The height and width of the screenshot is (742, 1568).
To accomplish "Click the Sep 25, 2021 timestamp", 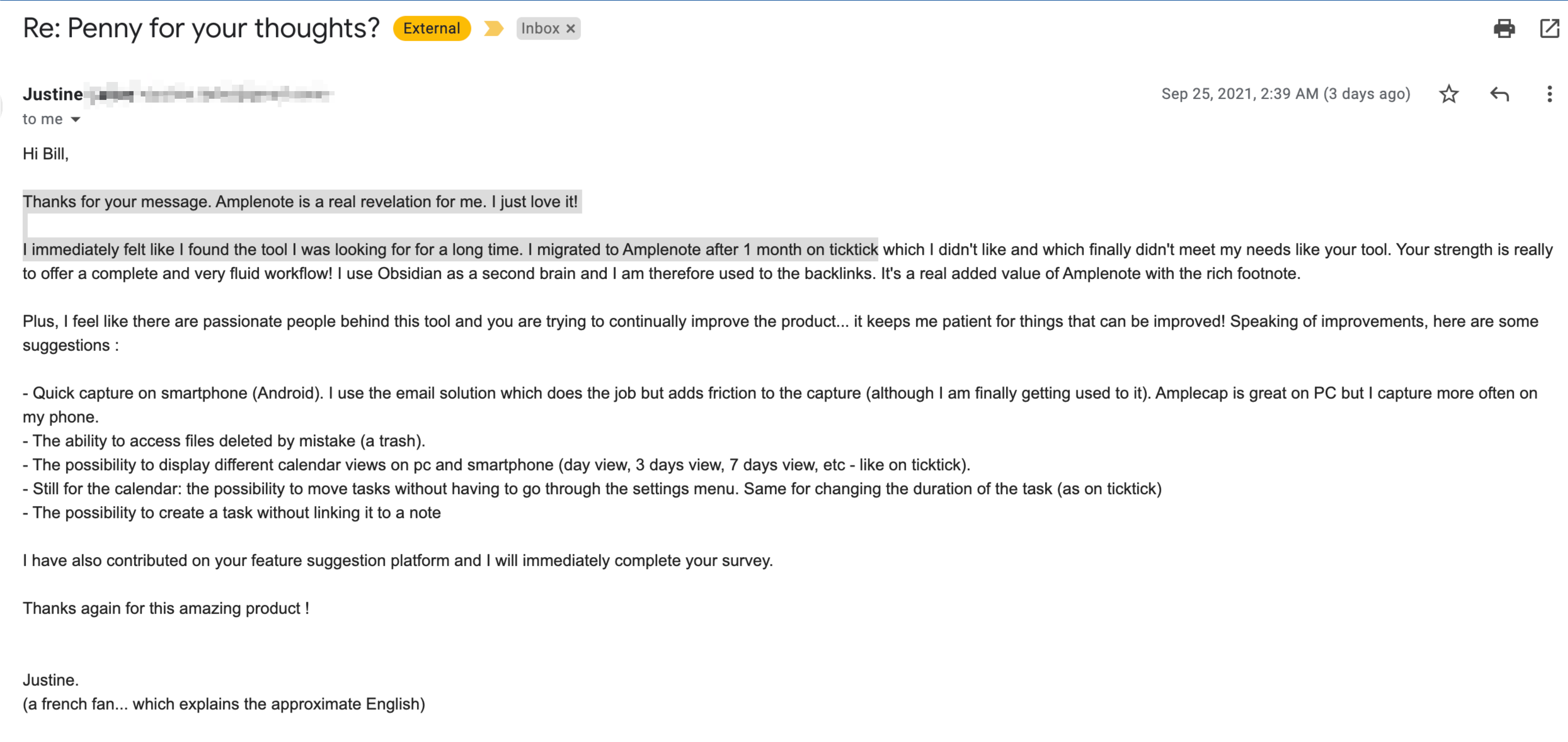I will [x=1286, y=94].
